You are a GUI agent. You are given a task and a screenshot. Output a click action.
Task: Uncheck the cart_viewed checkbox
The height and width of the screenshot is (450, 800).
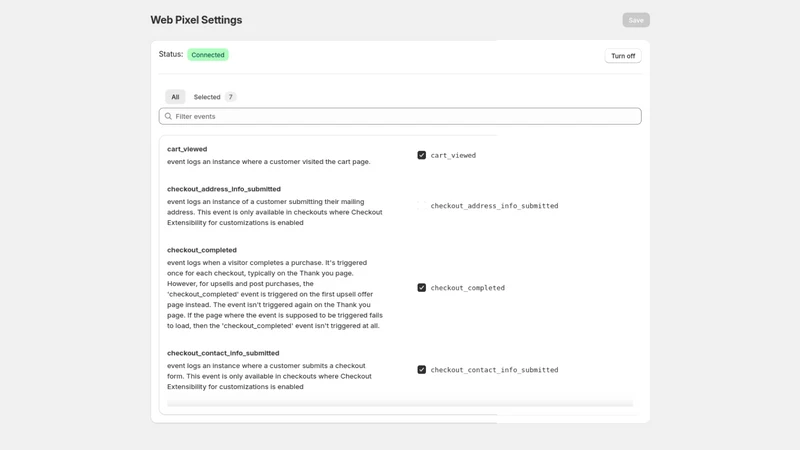click(421, 155)
